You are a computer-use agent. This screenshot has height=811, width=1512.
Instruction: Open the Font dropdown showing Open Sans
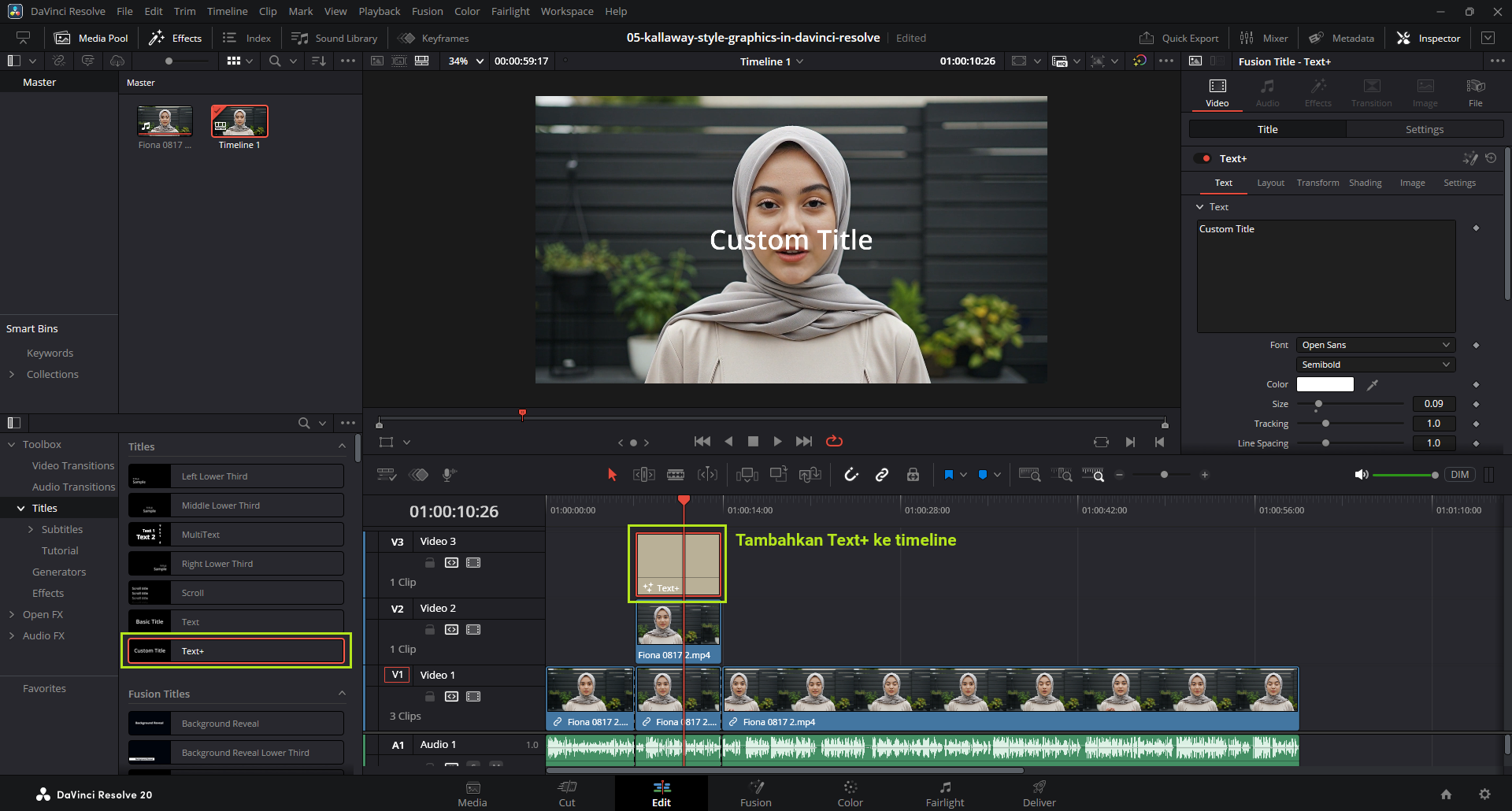click(1374, 345)
